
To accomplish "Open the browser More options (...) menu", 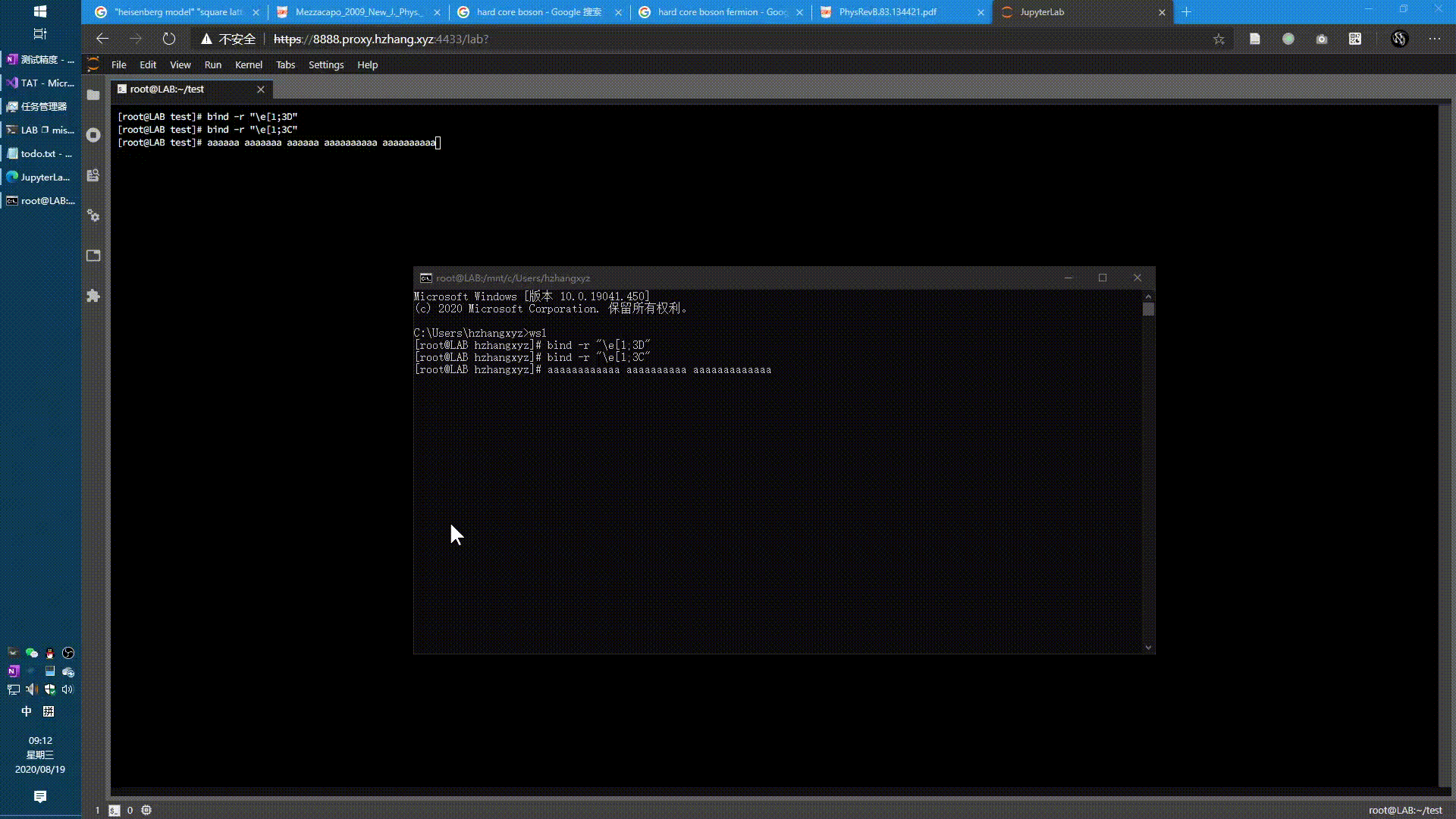I will pyautogui.click(x=1436, y=38).
